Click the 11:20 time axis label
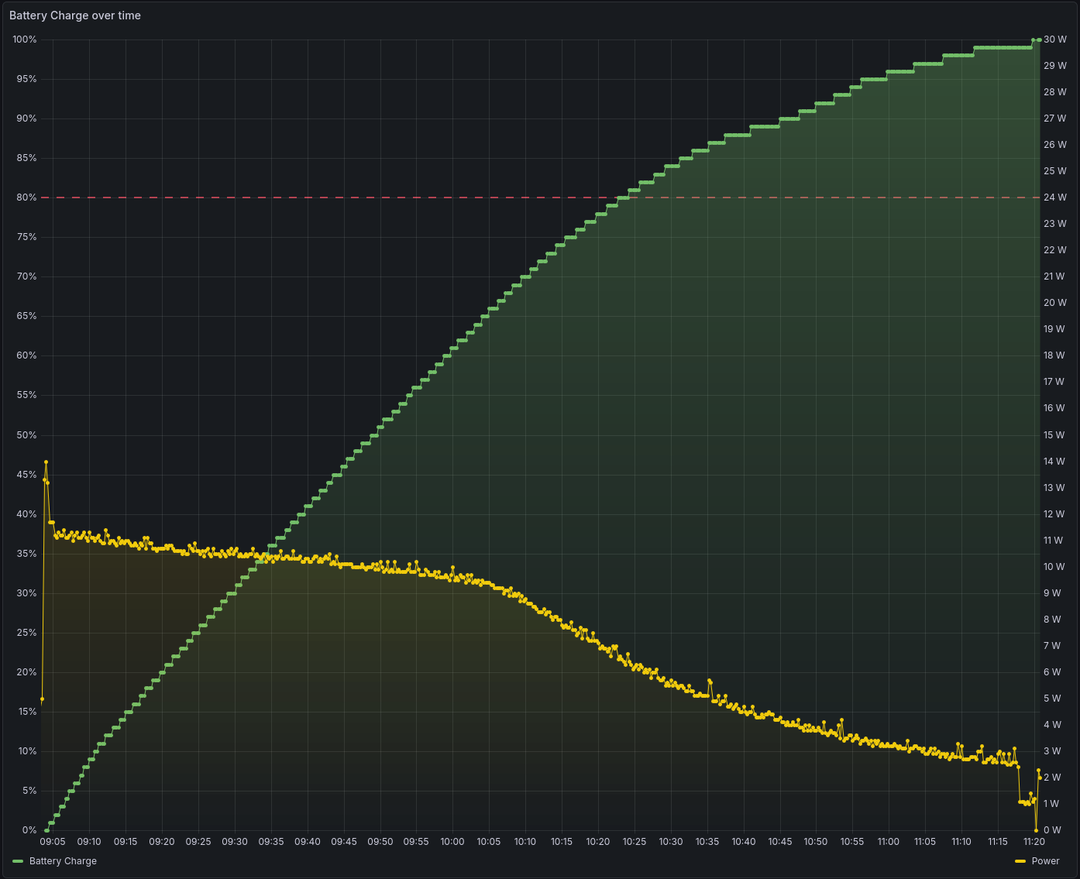 (1034, 843)
